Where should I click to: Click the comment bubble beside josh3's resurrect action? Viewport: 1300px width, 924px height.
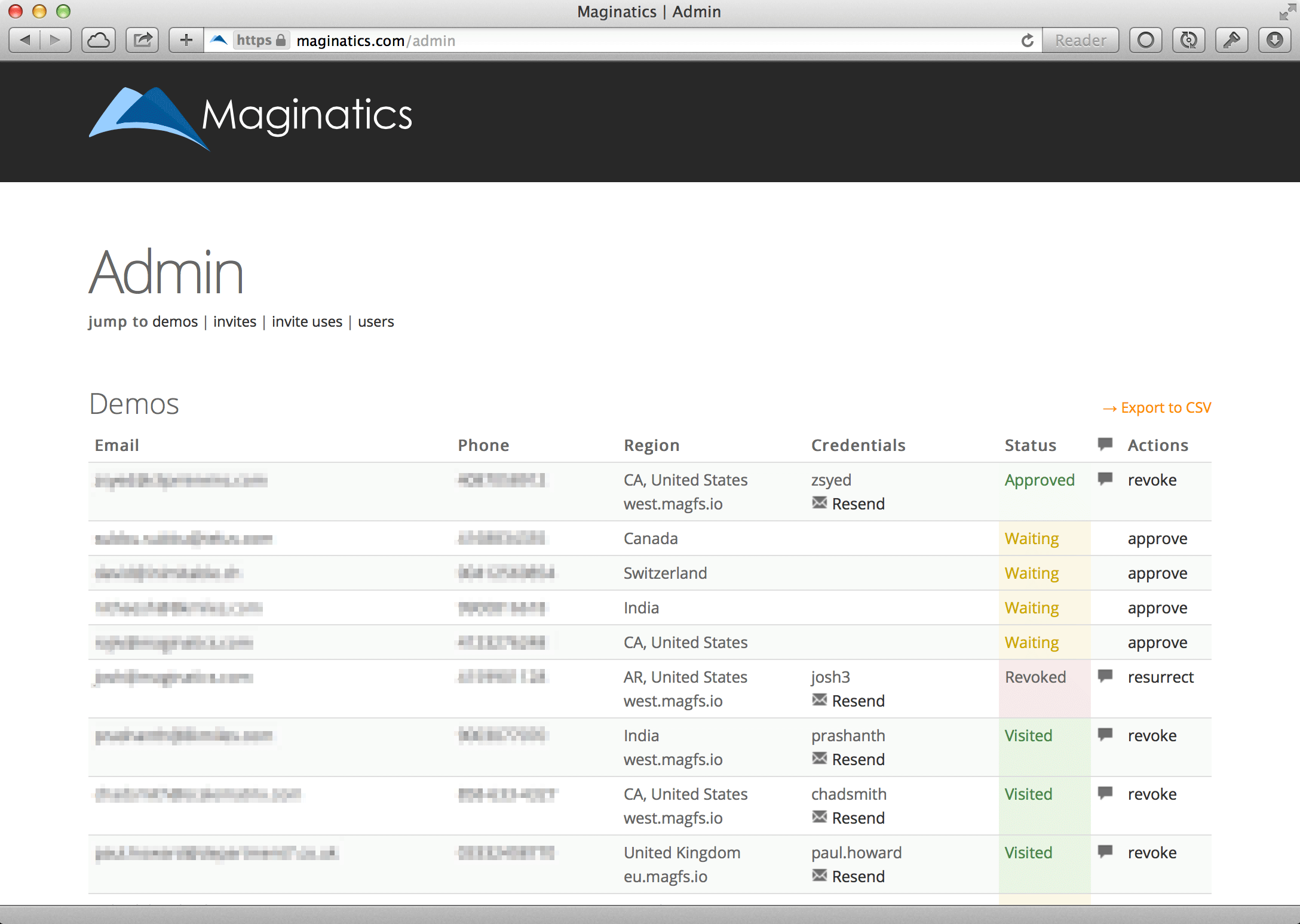pyautogui.click(x=1105, y=677)
